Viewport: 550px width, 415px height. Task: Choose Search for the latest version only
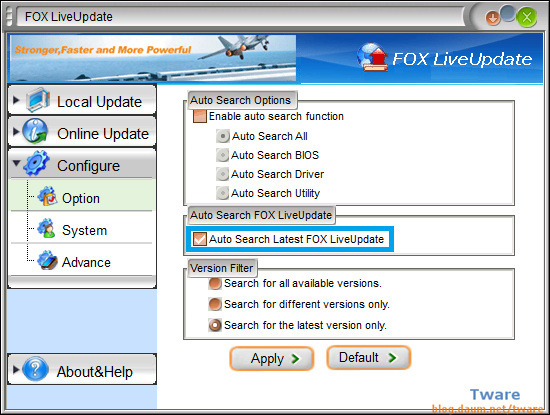click(215, 325)
